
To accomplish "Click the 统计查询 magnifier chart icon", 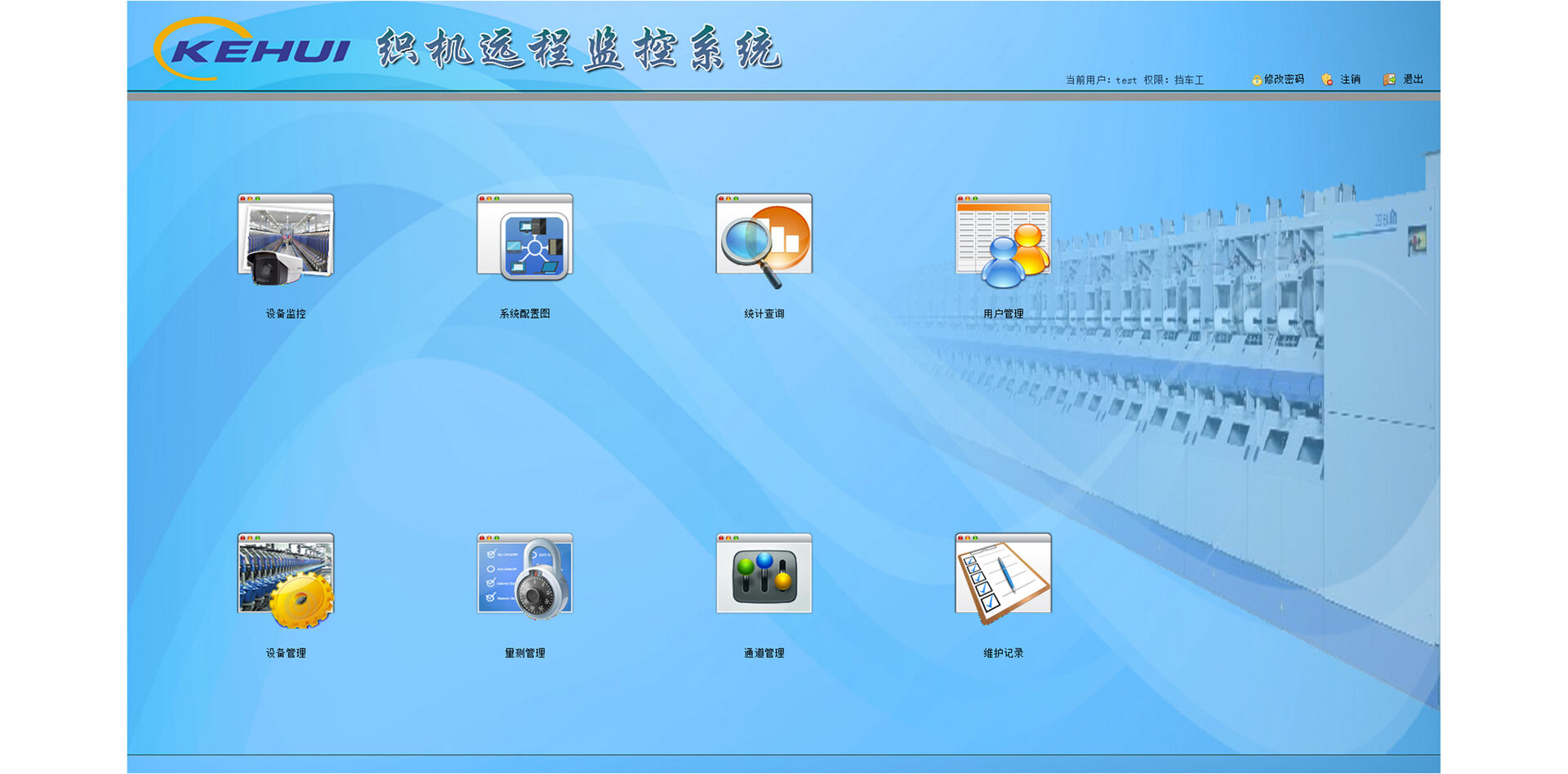I will pyautogui.click(x=764, y=240).
